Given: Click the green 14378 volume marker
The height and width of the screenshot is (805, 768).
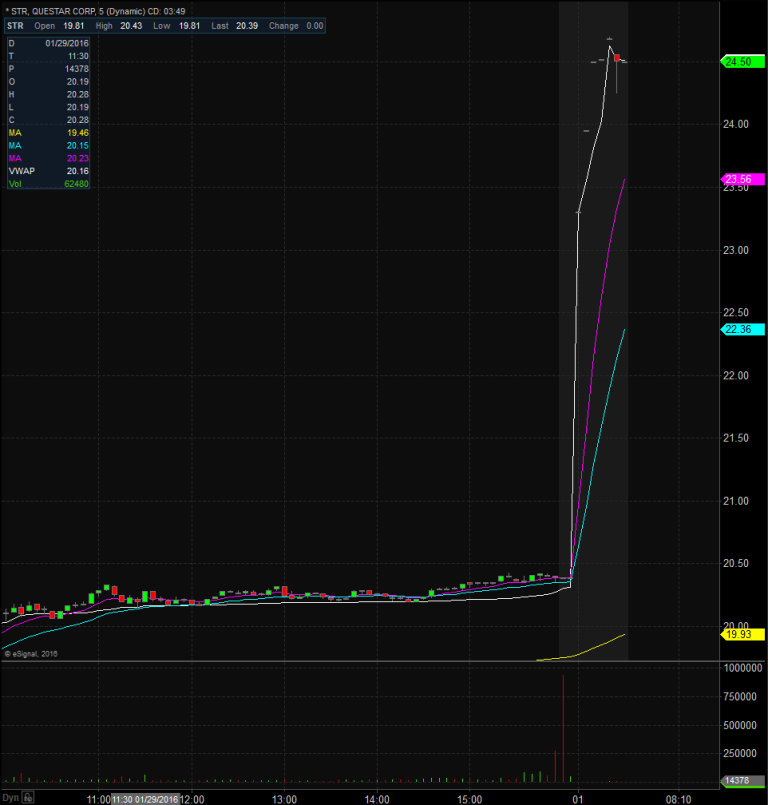Looking at the screenshot, I should coord(737,779).
